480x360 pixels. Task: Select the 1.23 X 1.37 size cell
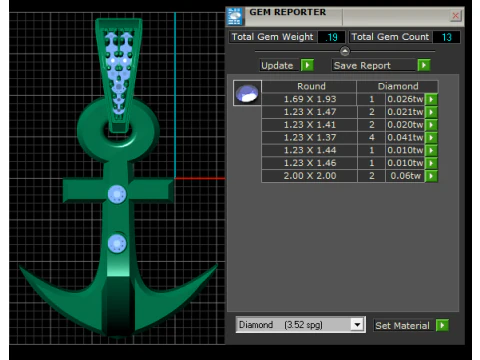309,137
